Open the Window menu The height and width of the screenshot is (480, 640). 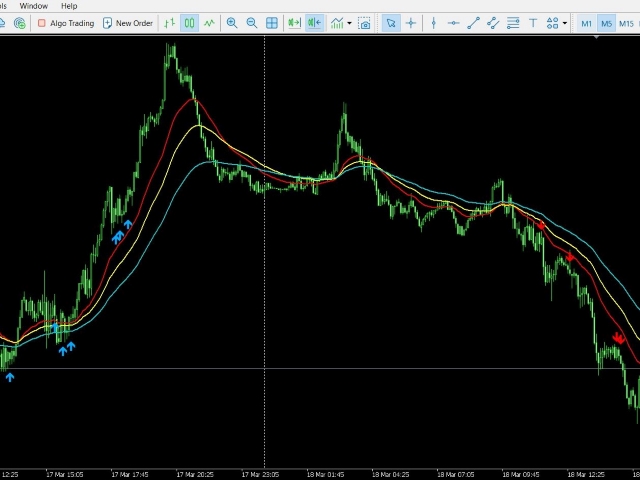(x=33, y=6)
